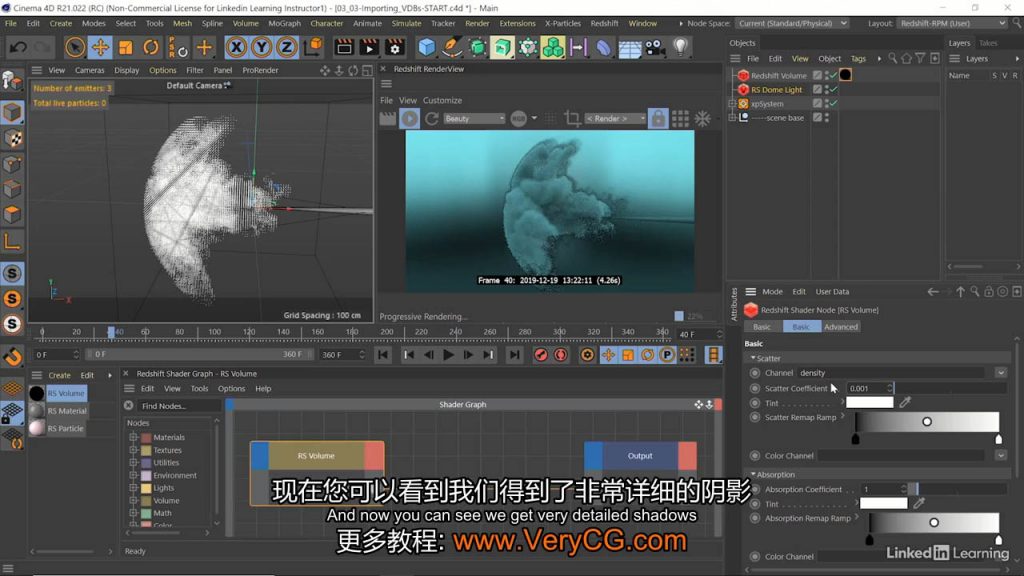Open the X-Particles menu

562,24
